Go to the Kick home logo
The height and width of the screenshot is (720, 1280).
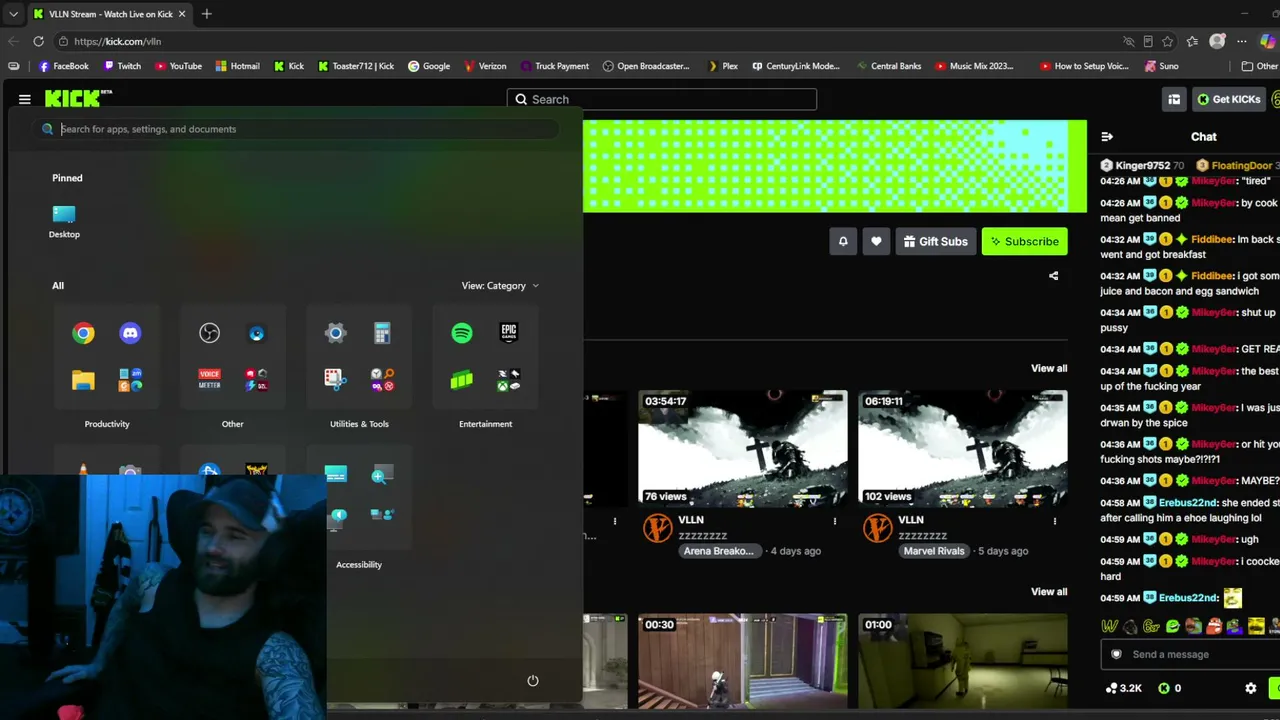78,99
